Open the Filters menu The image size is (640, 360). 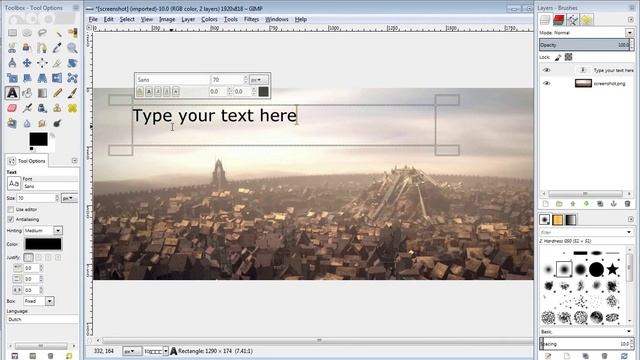[251, 19]
